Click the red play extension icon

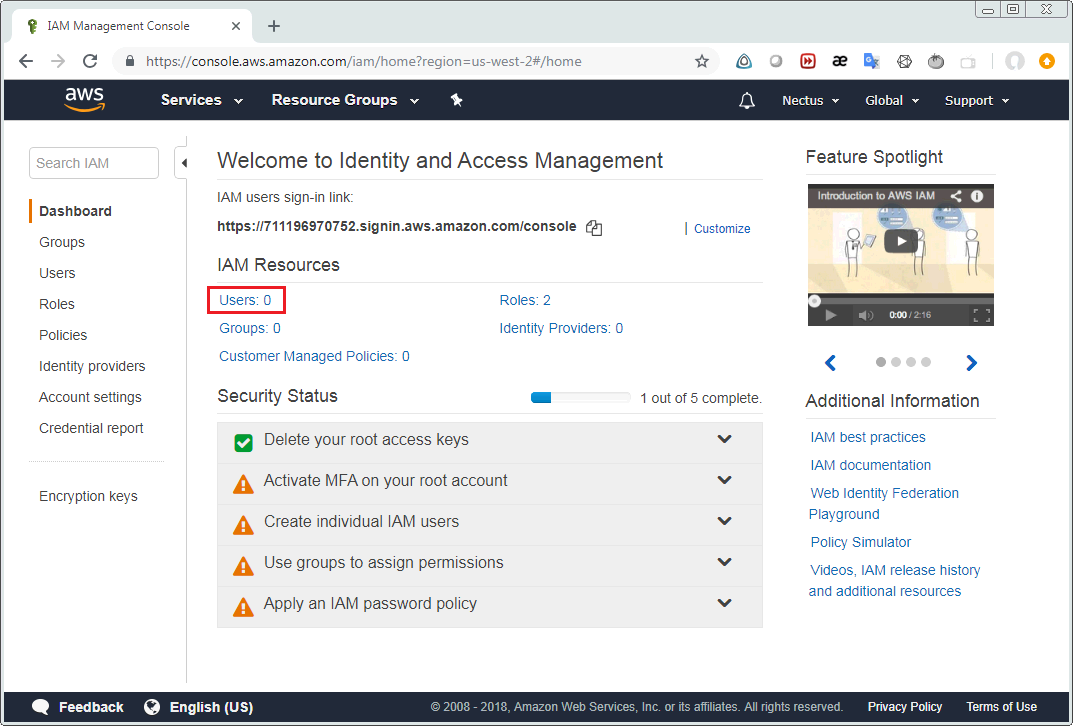click(807, 61)
